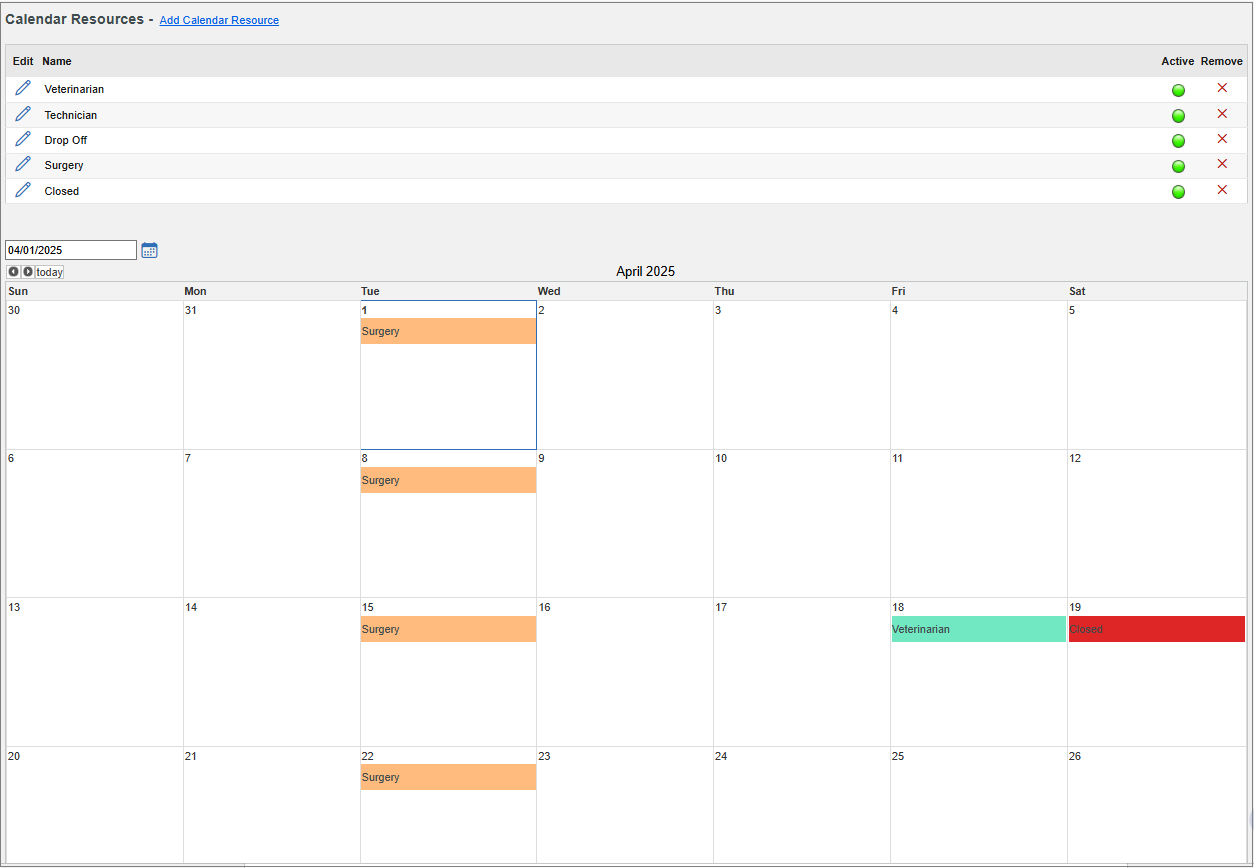Click the Name column header
This screenshot has height=868, width=1254.
tap(57, 61)
